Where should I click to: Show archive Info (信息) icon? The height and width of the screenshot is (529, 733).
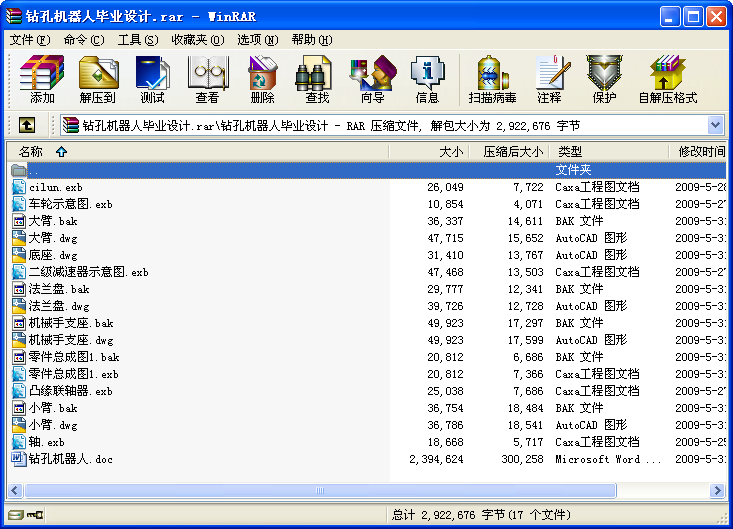coord(427,79)
